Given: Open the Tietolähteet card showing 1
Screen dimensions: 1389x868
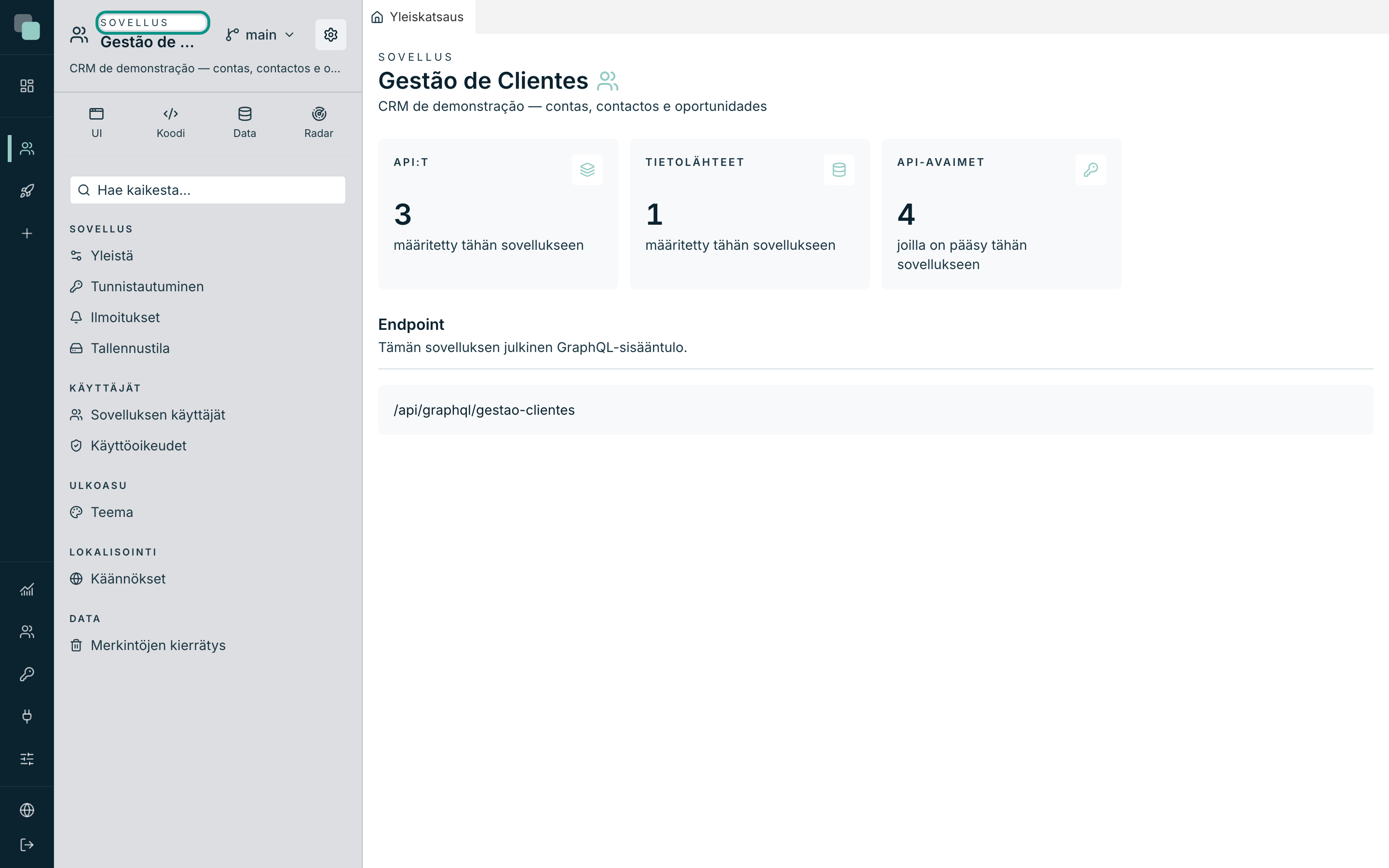Looking at the screenshot, I should click(x=749, y=214).
